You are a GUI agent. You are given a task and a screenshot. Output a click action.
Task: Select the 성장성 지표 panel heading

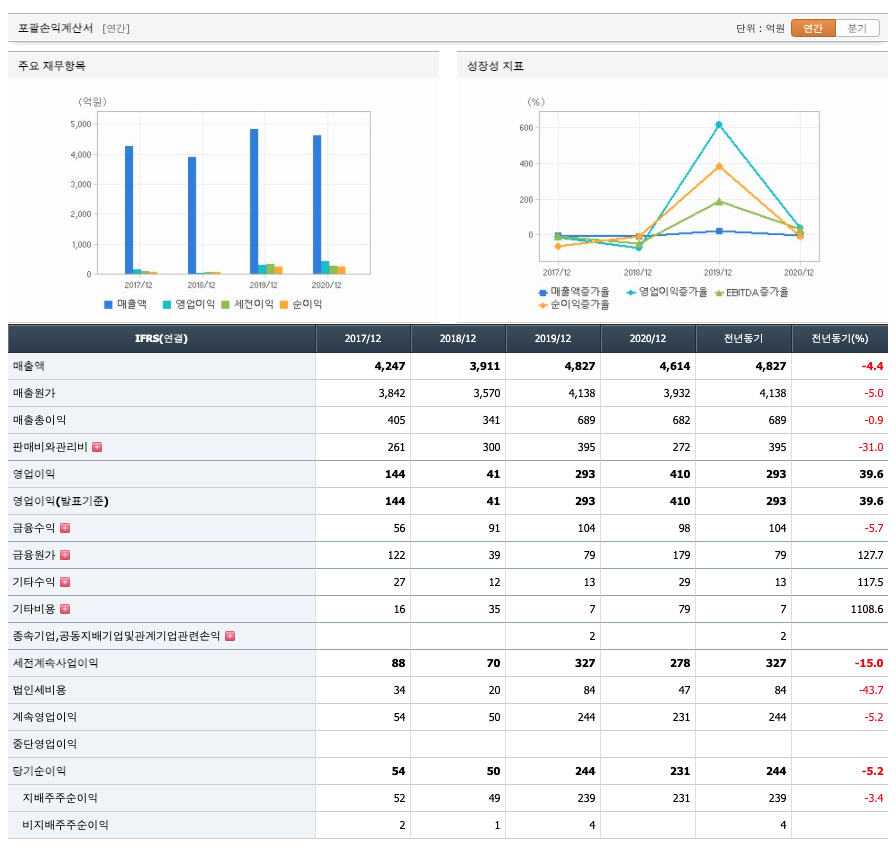pyautogui.click(x=495, y=66)
